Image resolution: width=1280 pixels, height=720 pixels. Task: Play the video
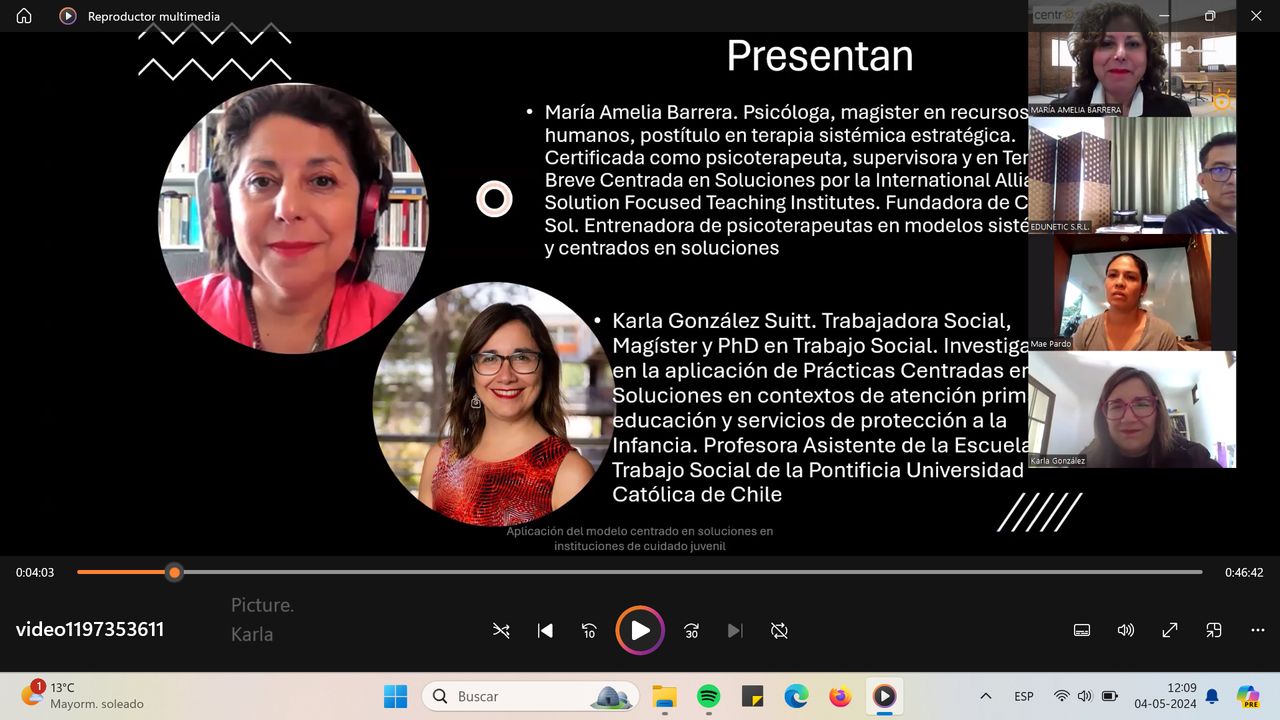[x=640, y=631]
